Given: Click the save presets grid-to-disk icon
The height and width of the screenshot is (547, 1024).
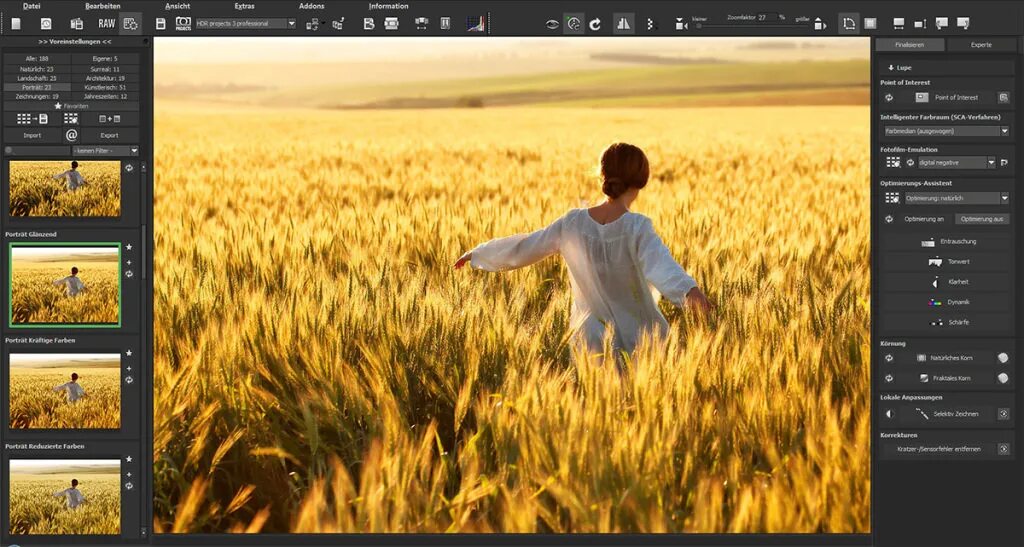Looking at the screenshot, I should [x=32, y=119].
